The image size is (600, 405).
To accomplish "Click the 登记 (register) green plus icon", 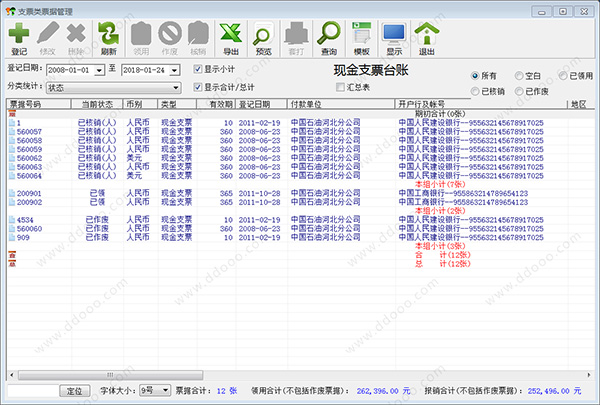I will pyautogui.click(x=19, y=33).
